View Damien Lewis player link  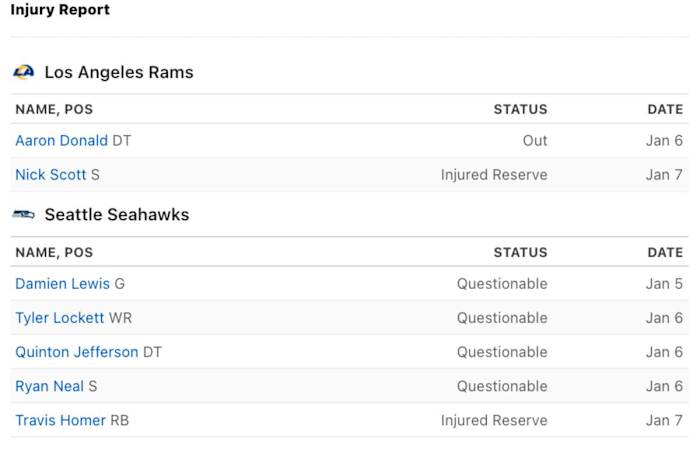click(62, 284)
